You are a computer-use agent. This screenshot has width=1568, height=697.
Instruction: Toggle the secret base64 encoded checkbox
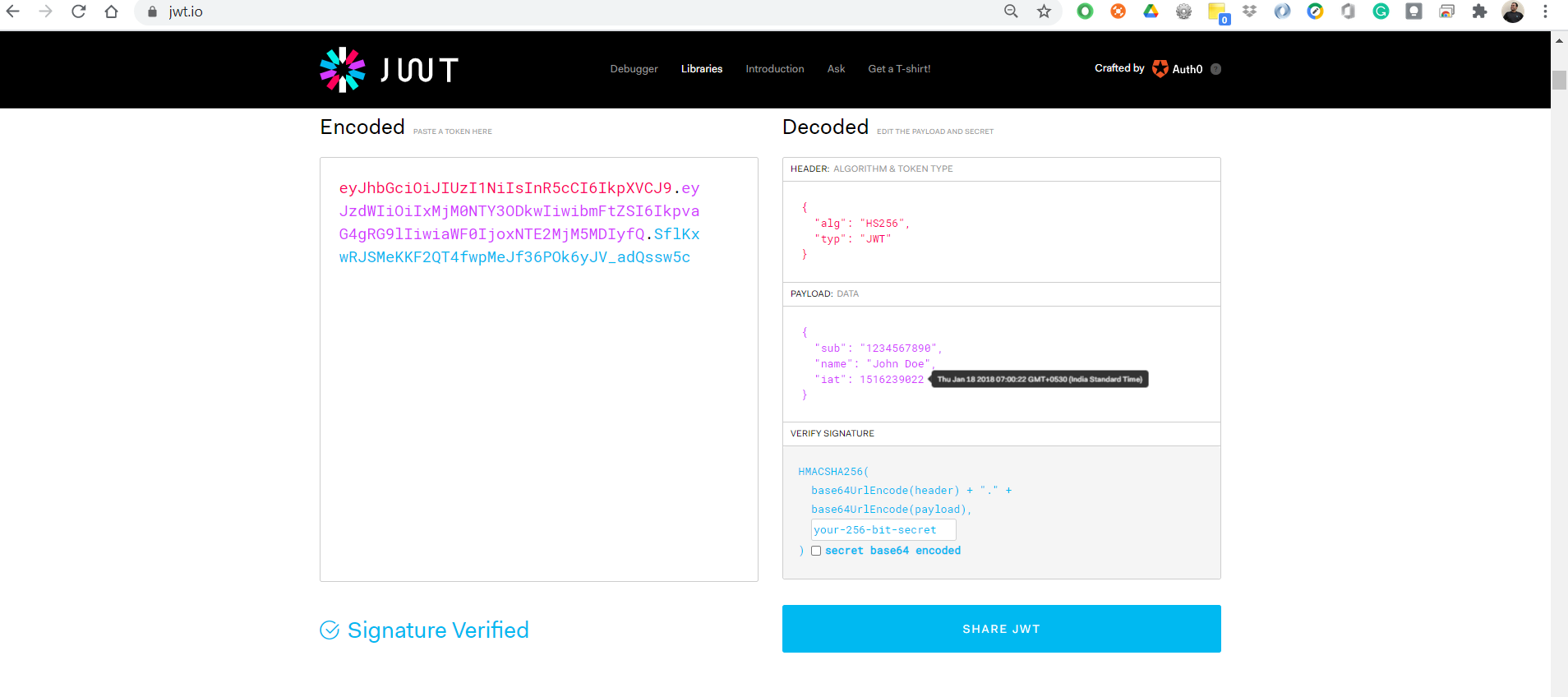(x=816, y=551)
